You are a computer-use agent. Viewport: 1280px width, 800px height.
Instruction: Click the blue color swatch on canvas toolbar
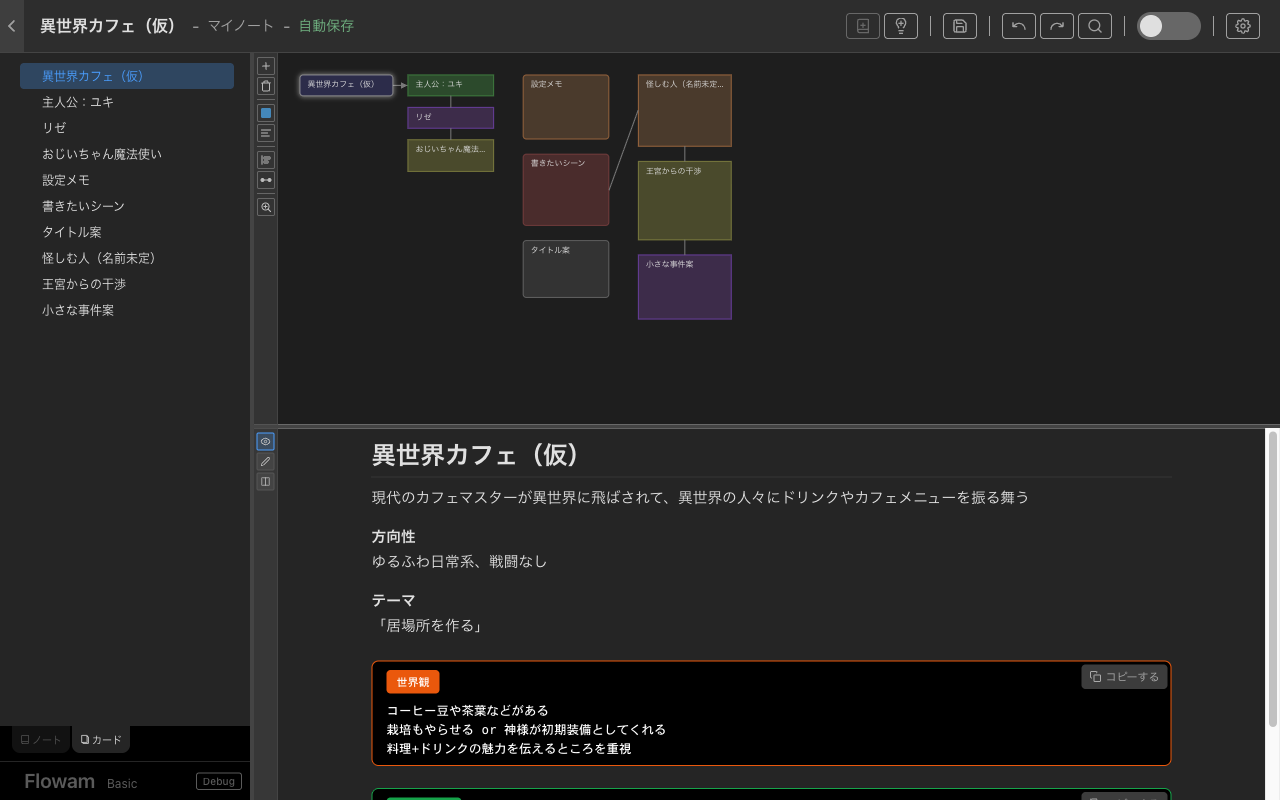point(265,112)
